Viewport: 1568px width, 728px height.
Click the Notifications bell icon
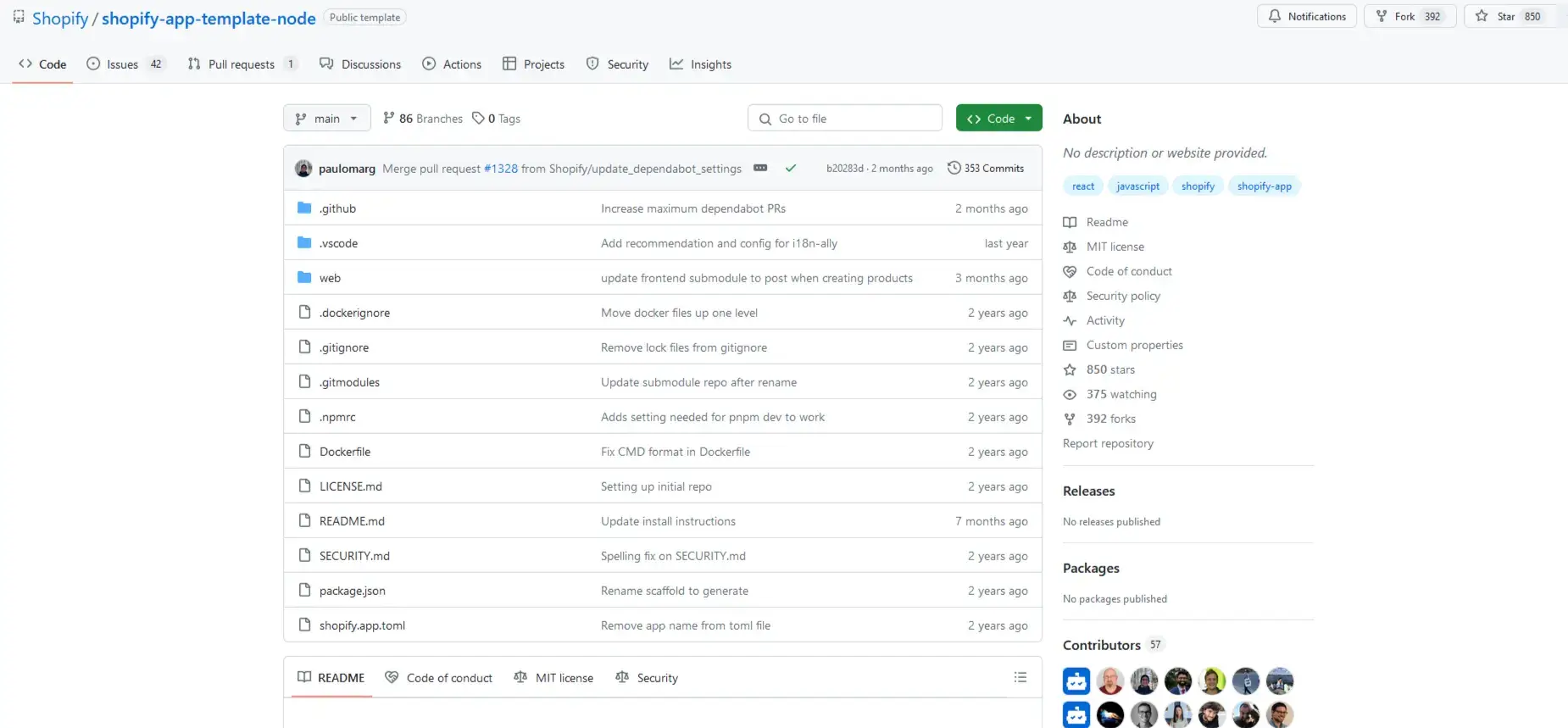pyautogui.click(x=1275, y=16)
